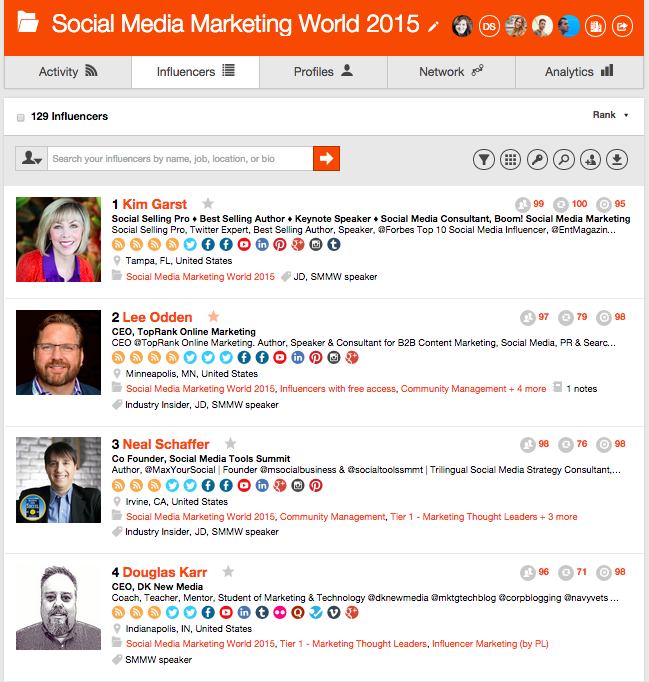
Task: Open Kim Garst's profile photo
Action: 58,239
